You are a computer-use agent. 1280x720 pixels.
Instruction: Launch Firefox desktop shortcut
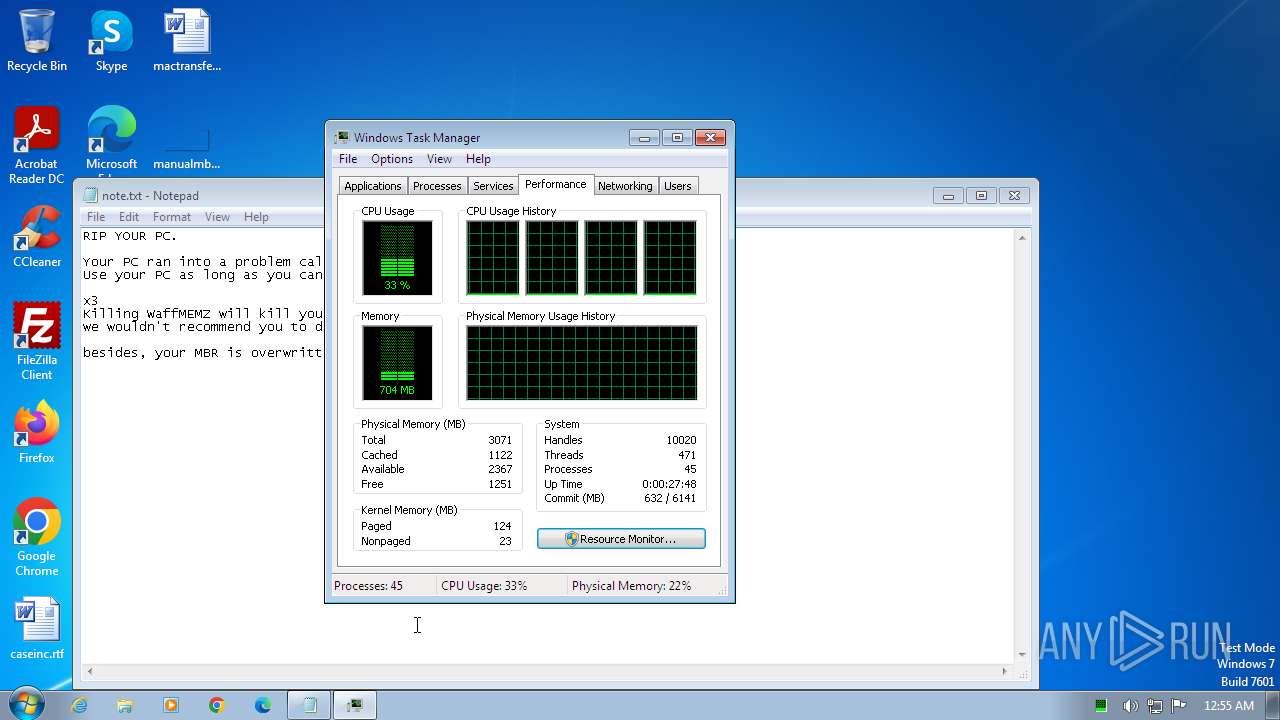click(37, 433)
